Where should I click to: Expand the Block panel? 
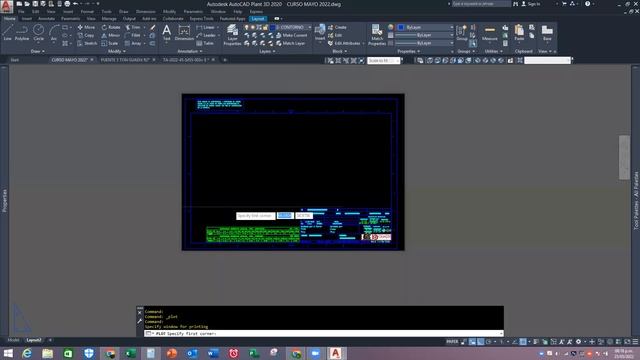[340, 51]
